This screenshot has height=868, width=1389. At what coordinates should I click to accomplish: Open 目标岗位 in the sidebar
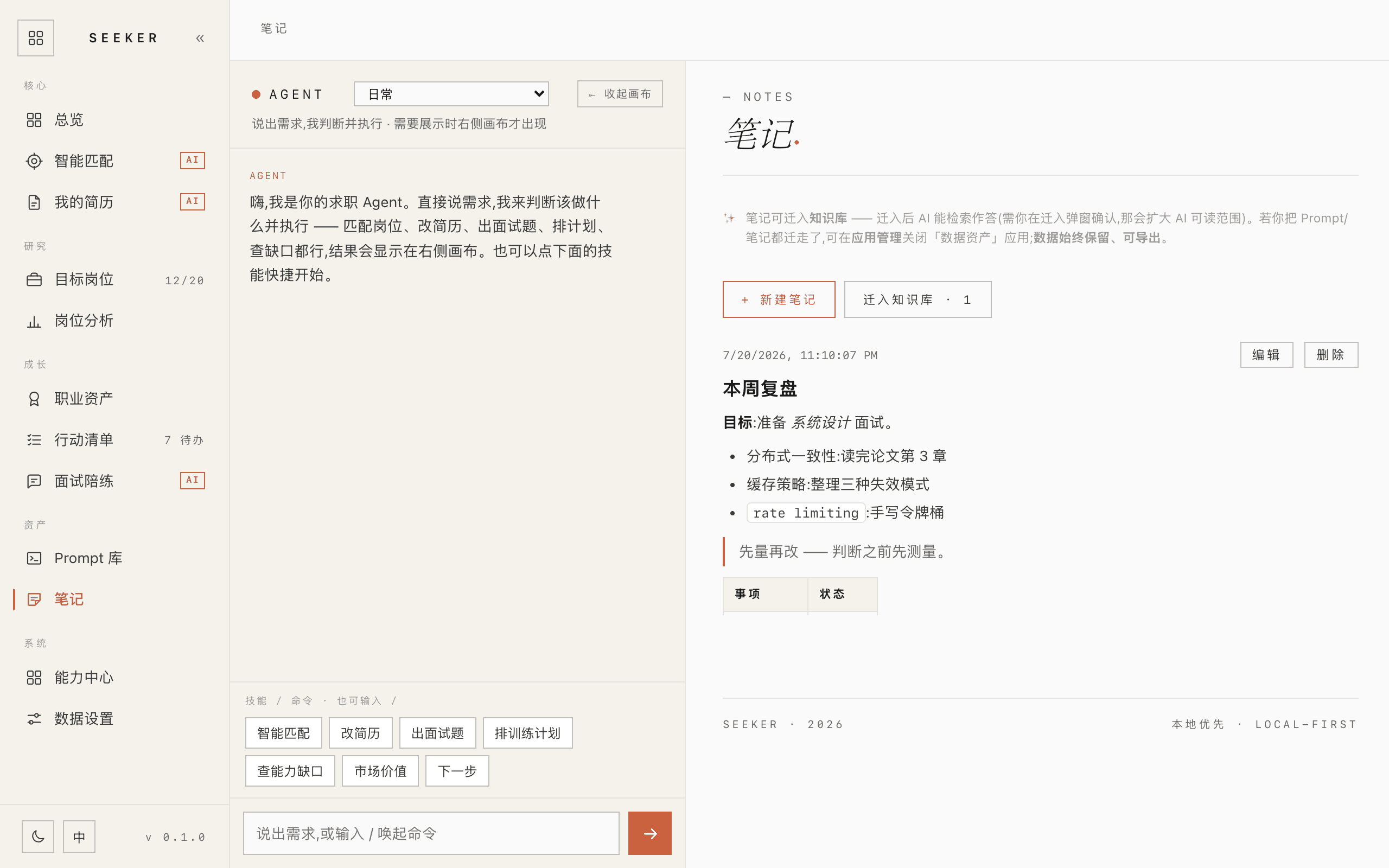(x=115, y=279)
